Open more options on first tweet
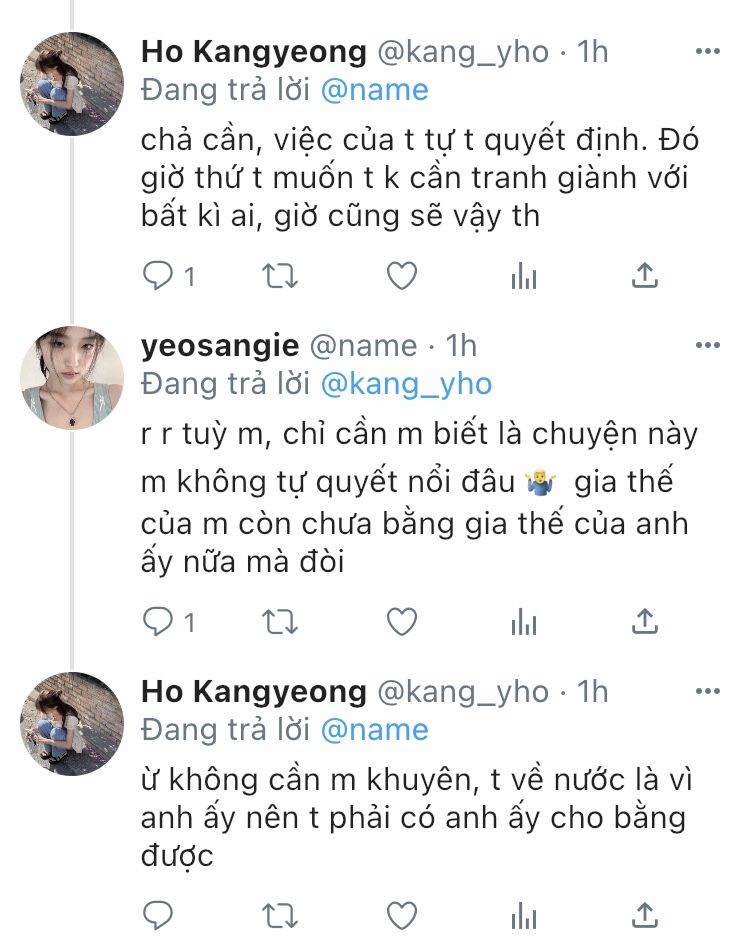Image resolution: width=750 pixels, height=947 pixels. coord(707,50)
